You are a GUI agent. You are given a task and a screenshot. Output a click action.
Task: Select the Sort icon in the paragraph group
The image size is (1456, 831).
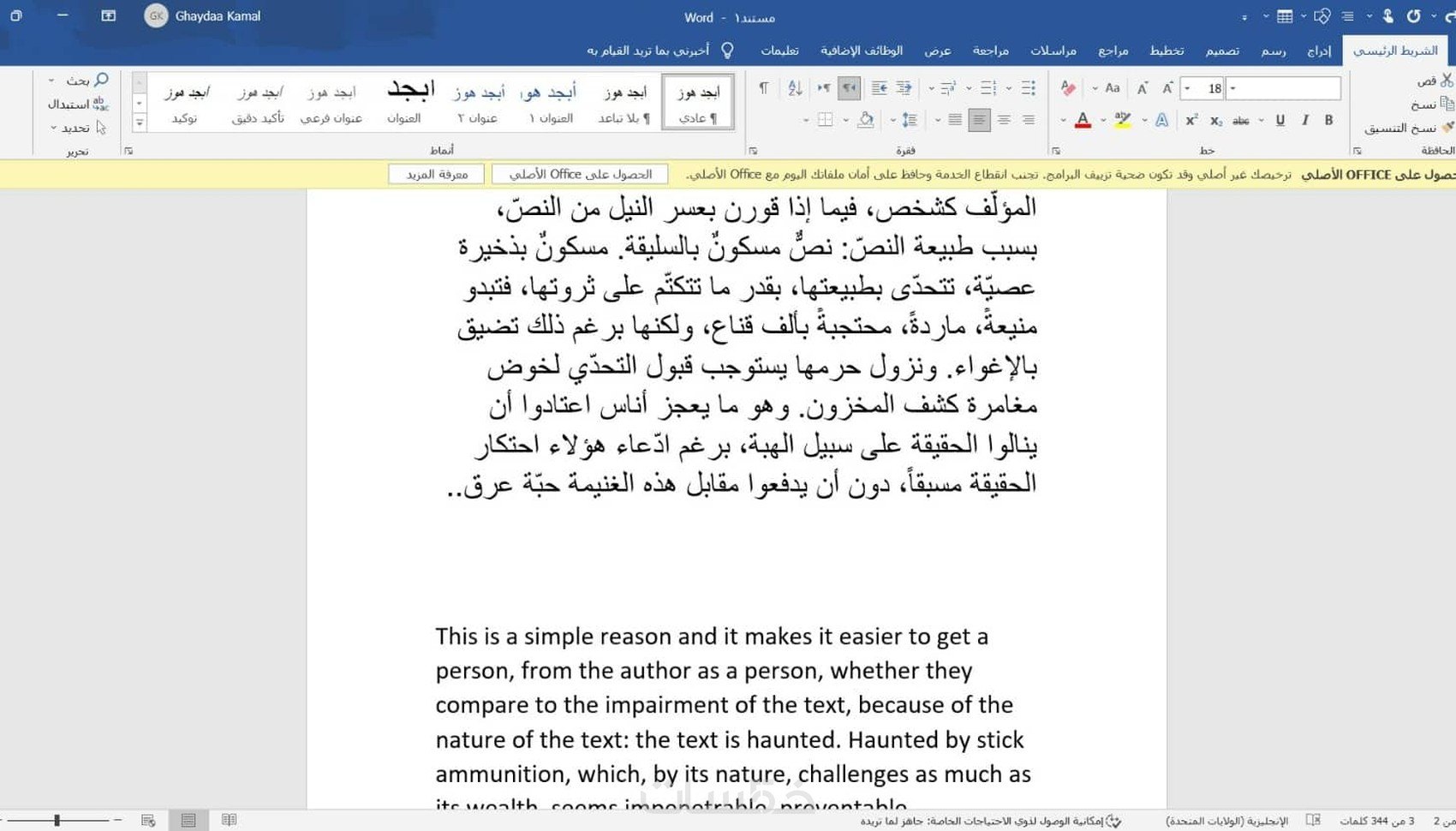(x=794, y=88)
